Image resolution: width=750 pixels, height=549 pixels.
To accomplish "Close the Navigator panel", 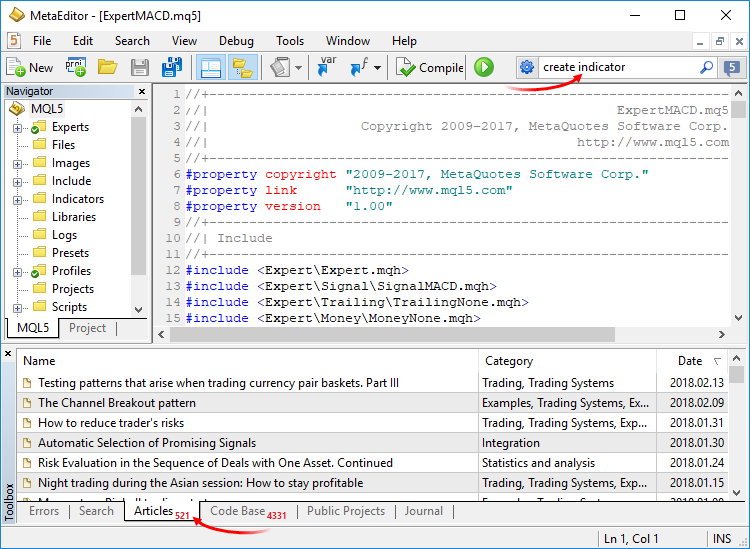I will click(142, 91).
